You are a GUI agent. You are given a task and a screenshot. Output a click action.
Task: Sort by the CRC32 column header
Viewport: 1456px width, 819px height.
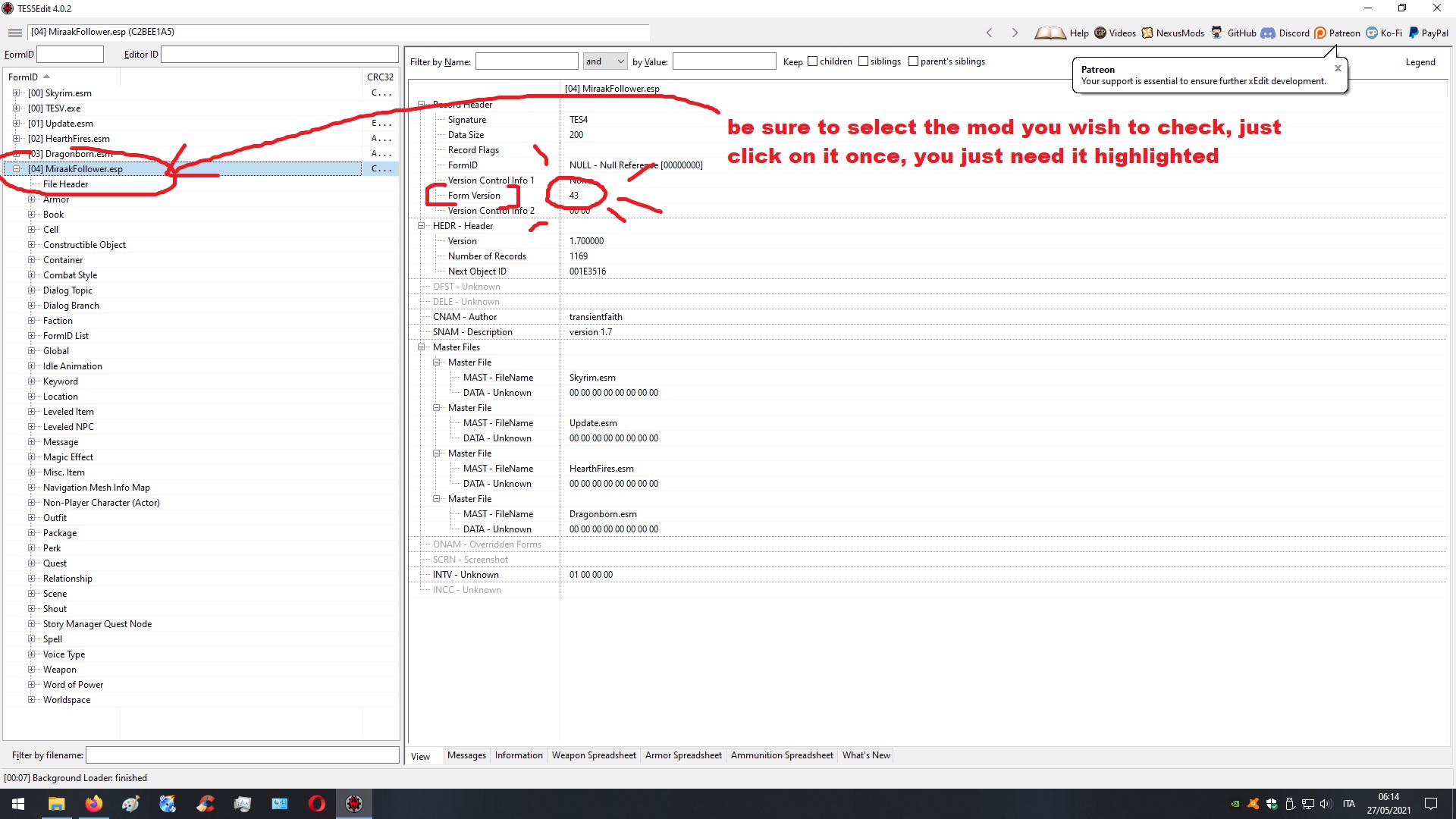point(380,77)
